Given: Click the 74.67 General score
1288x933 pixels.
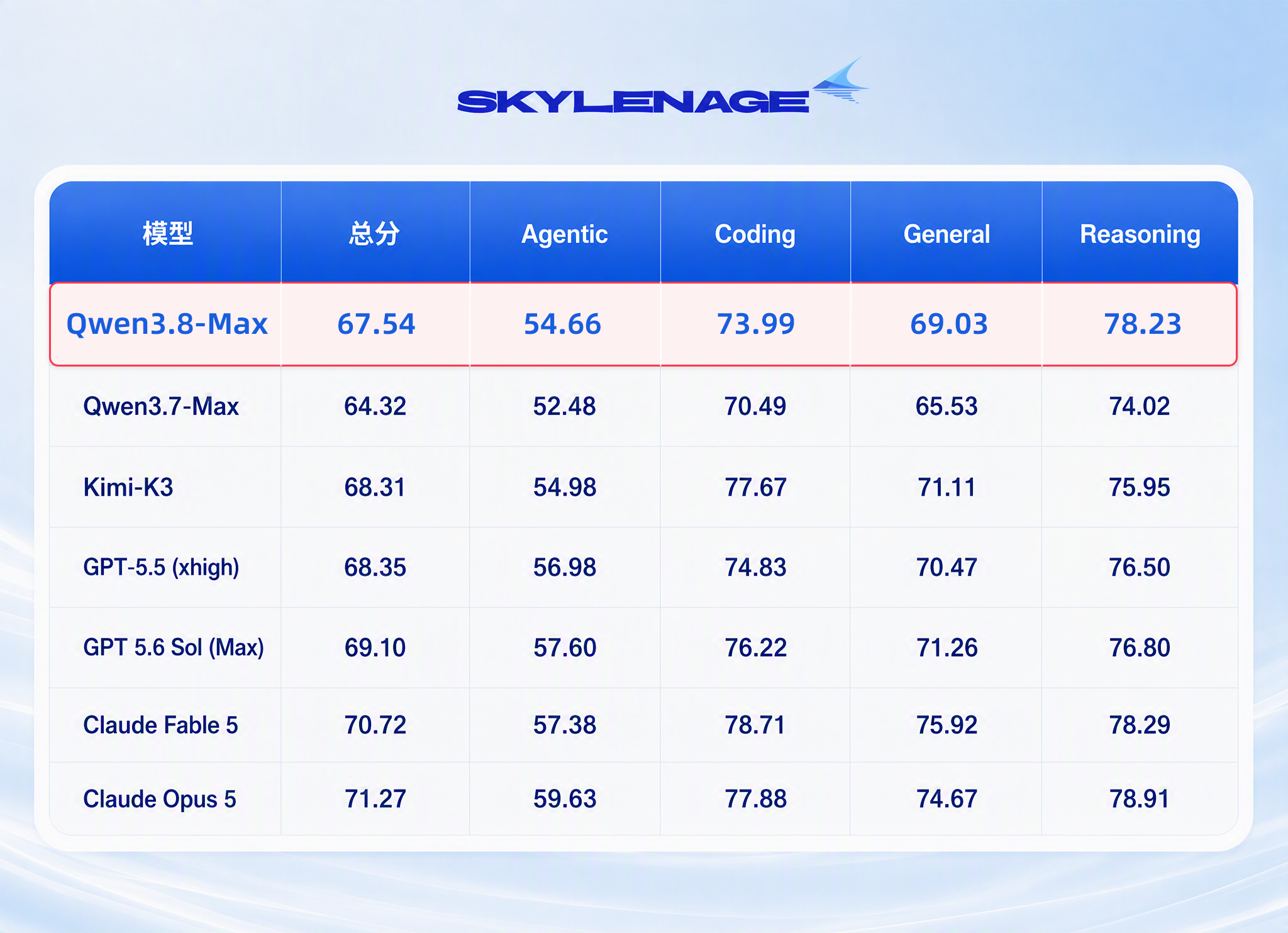Looking at the screenshot, I should [x=947, y=800].
